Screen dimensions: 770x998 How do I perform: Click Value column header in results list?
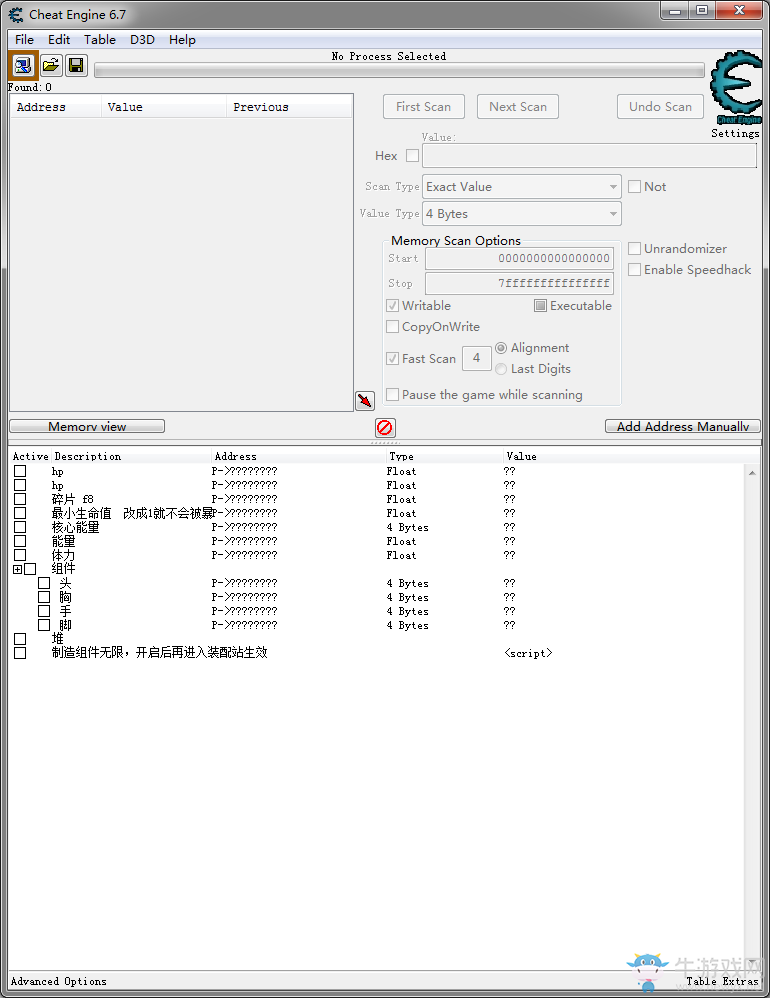point(164,107)
